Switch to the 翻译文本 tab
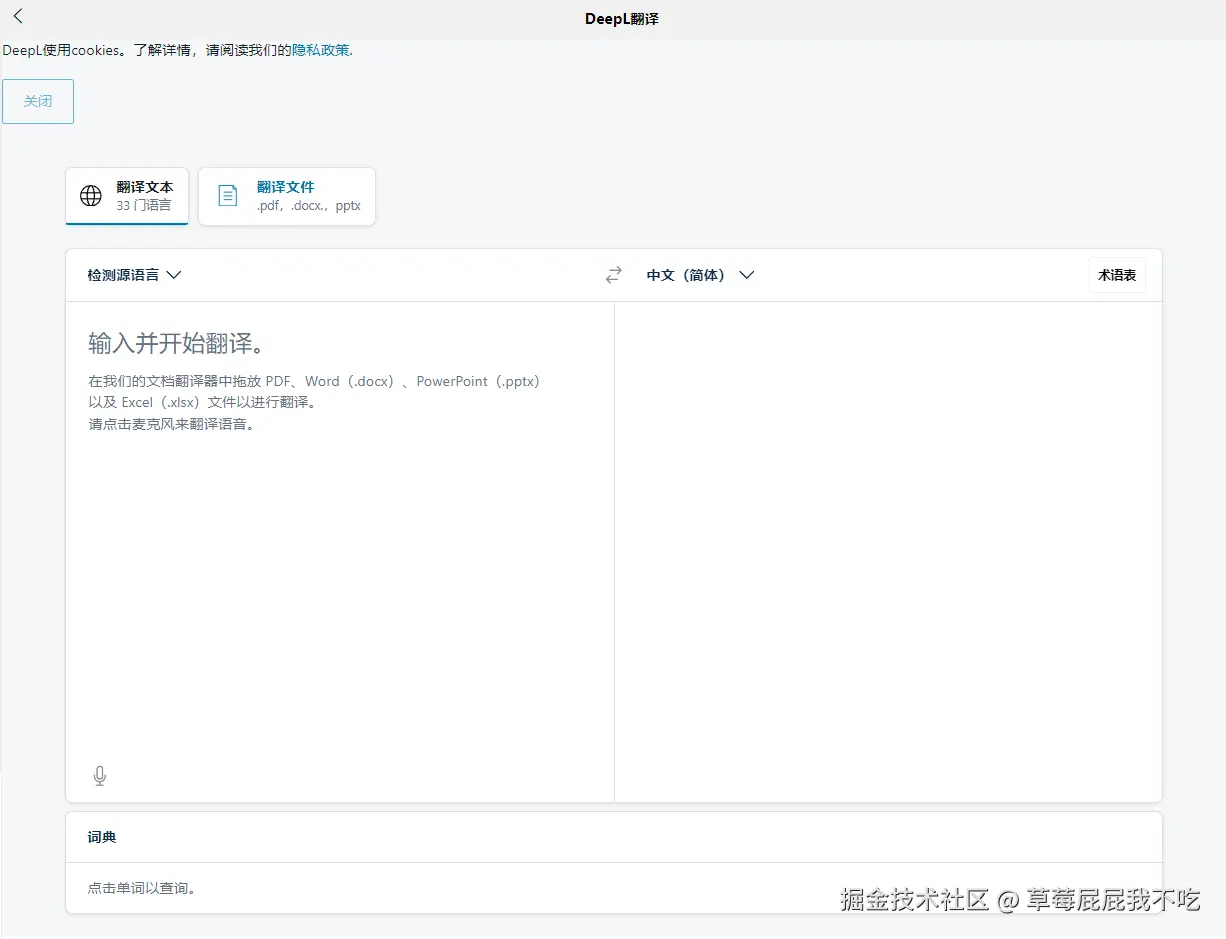1226x939 pixels. (x=127, y=196)
